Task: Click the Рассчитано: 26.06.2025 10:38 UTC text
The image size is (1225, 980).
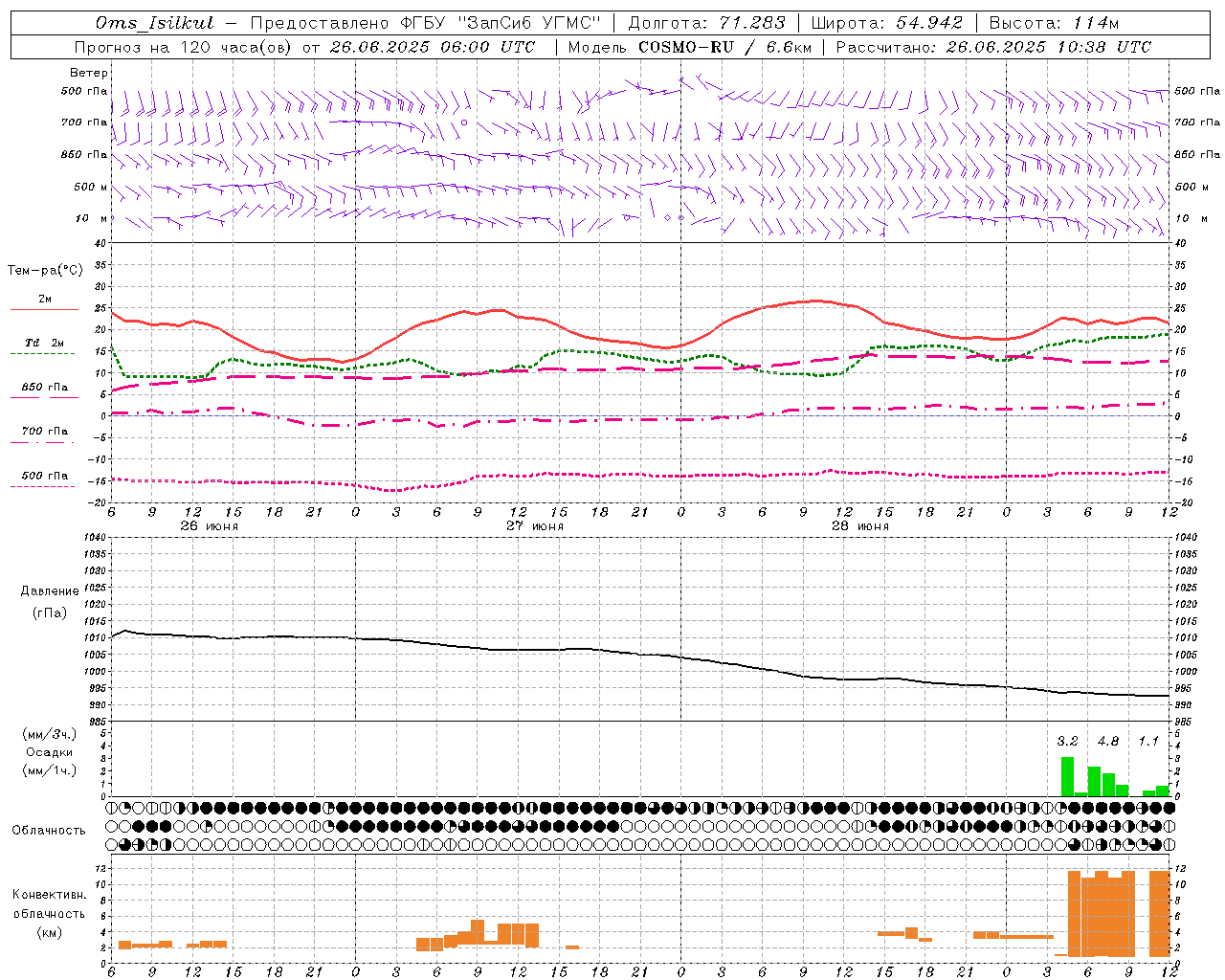Action: click(993, 47)
